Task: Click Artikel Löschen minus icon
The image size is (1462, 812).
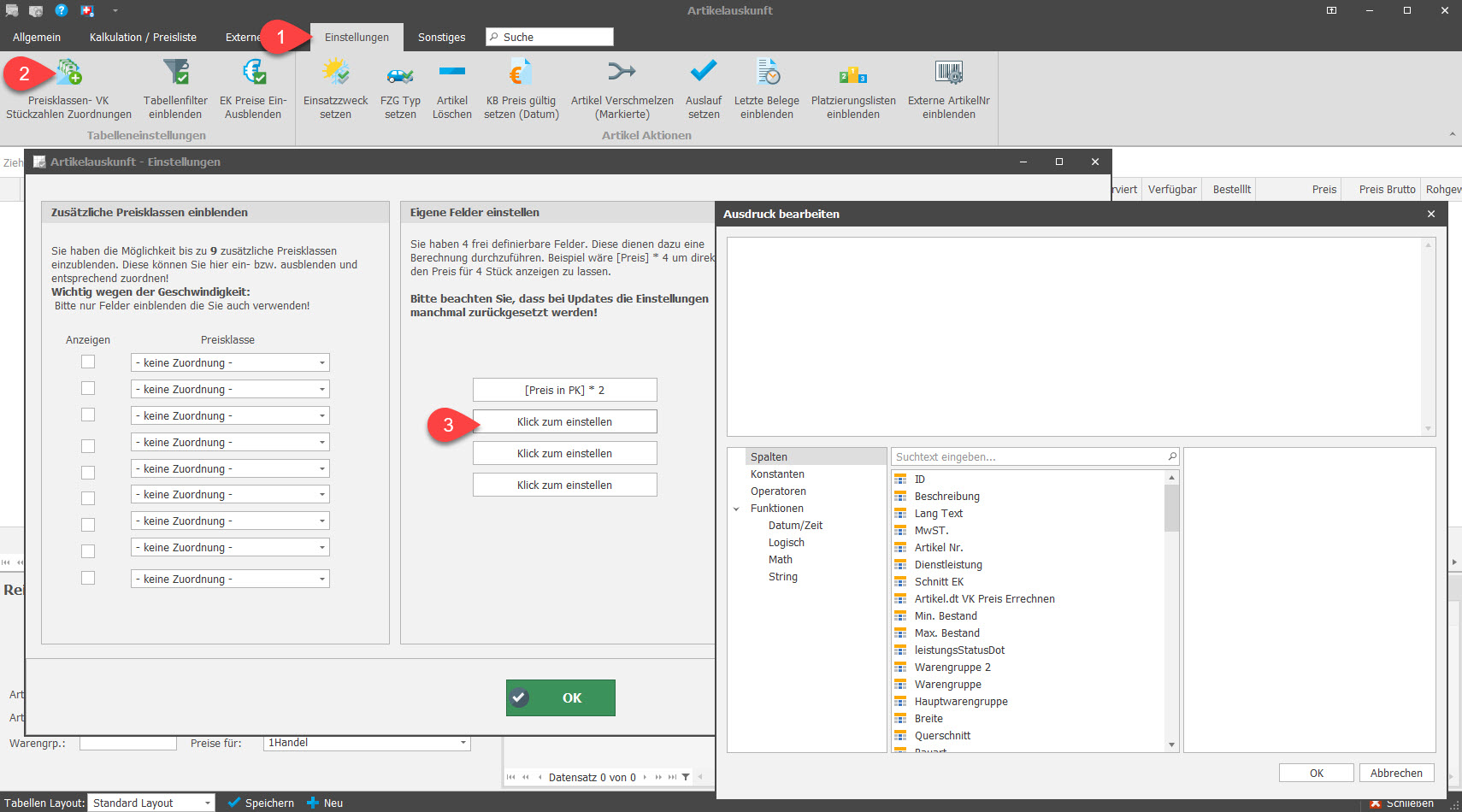Action: click(451, 71)
